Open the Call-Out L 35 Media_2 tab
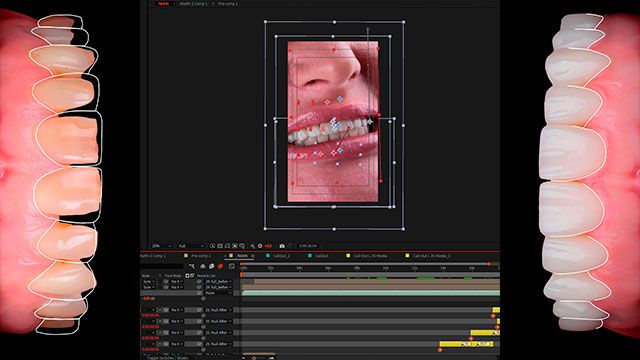This screenshot has width=640, height=360. click(x=431, y=256)
